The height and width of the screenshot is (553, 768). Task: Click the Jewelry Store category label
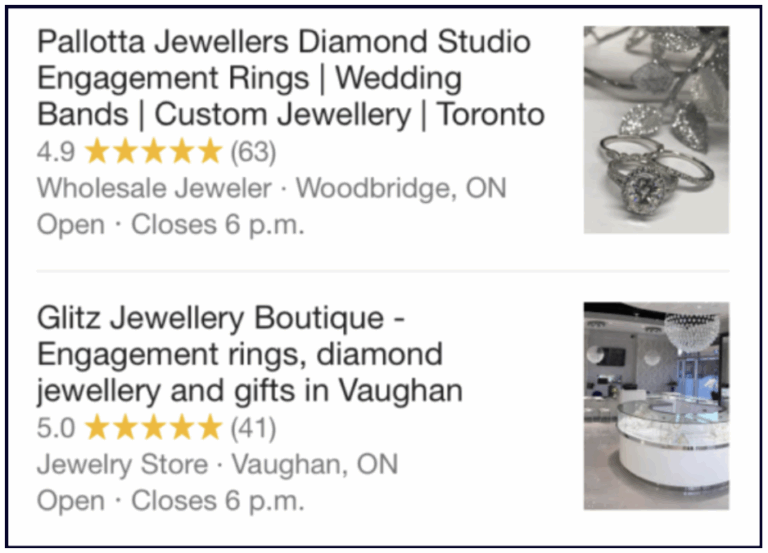coord(122,464)
